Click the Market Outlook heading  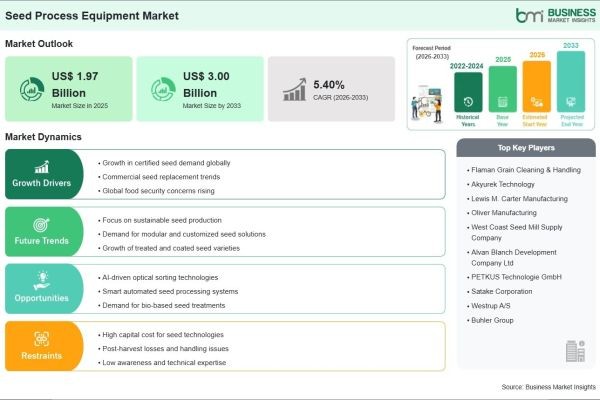39,44
